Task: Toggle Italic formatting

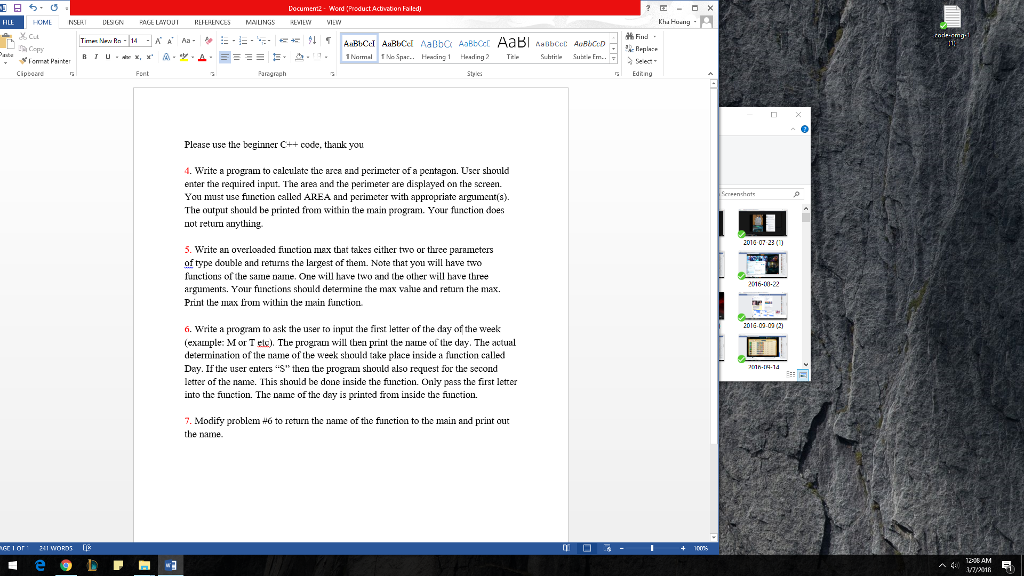Action: (x=96, y=57)
